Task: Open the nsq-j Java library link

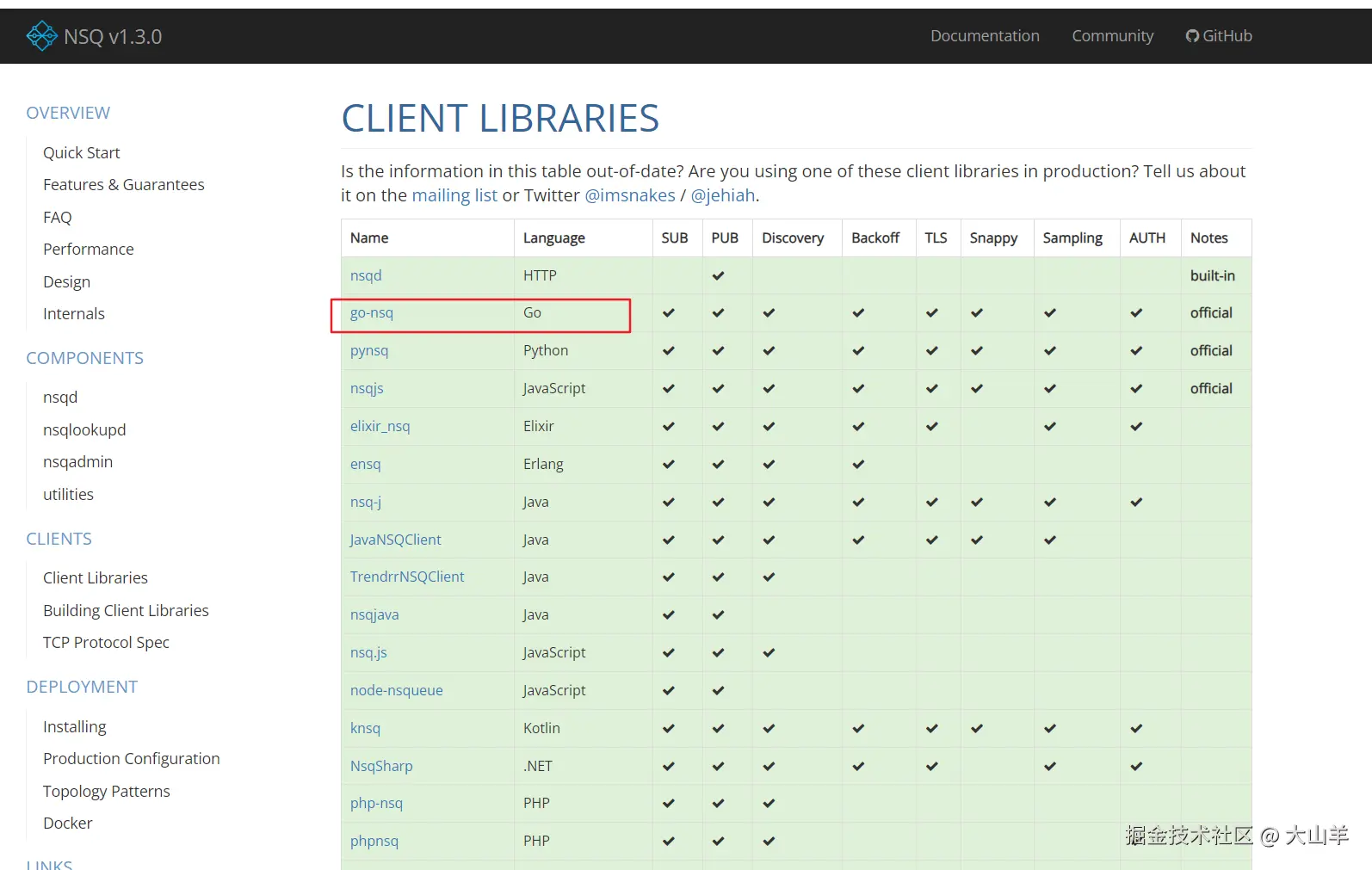Action: [x=366, y=502]
